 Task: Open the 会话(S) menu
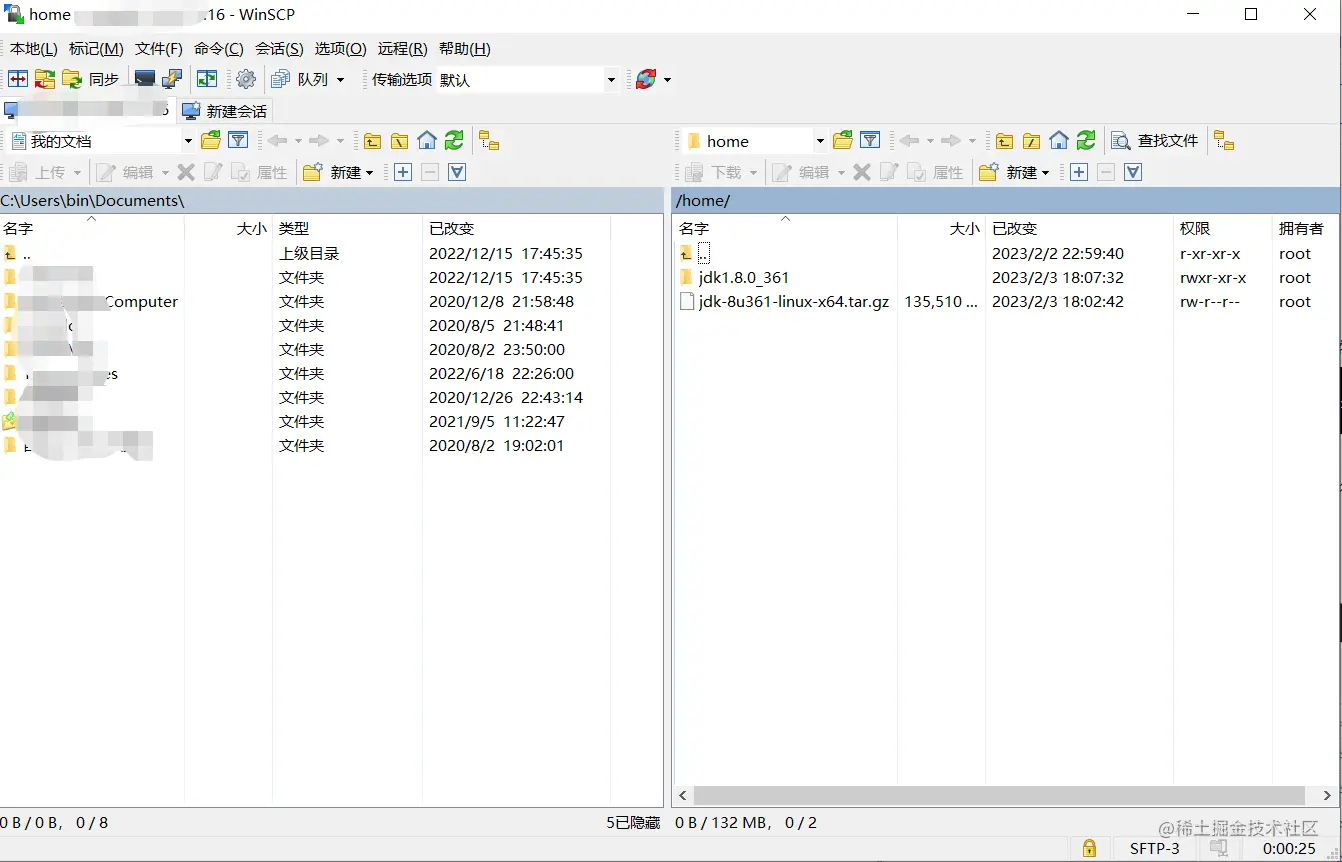[x=279, y=48]
